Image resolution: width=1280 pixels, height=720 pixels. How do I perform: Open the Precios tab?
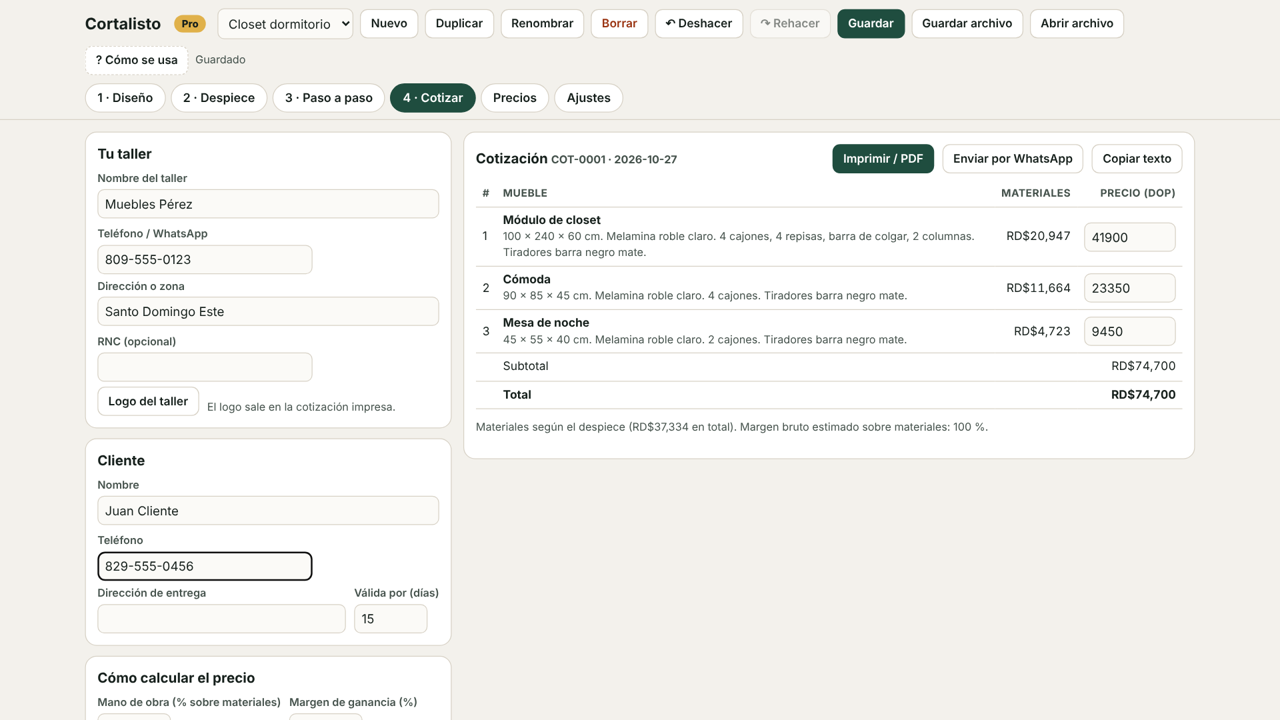click(515, 98)
